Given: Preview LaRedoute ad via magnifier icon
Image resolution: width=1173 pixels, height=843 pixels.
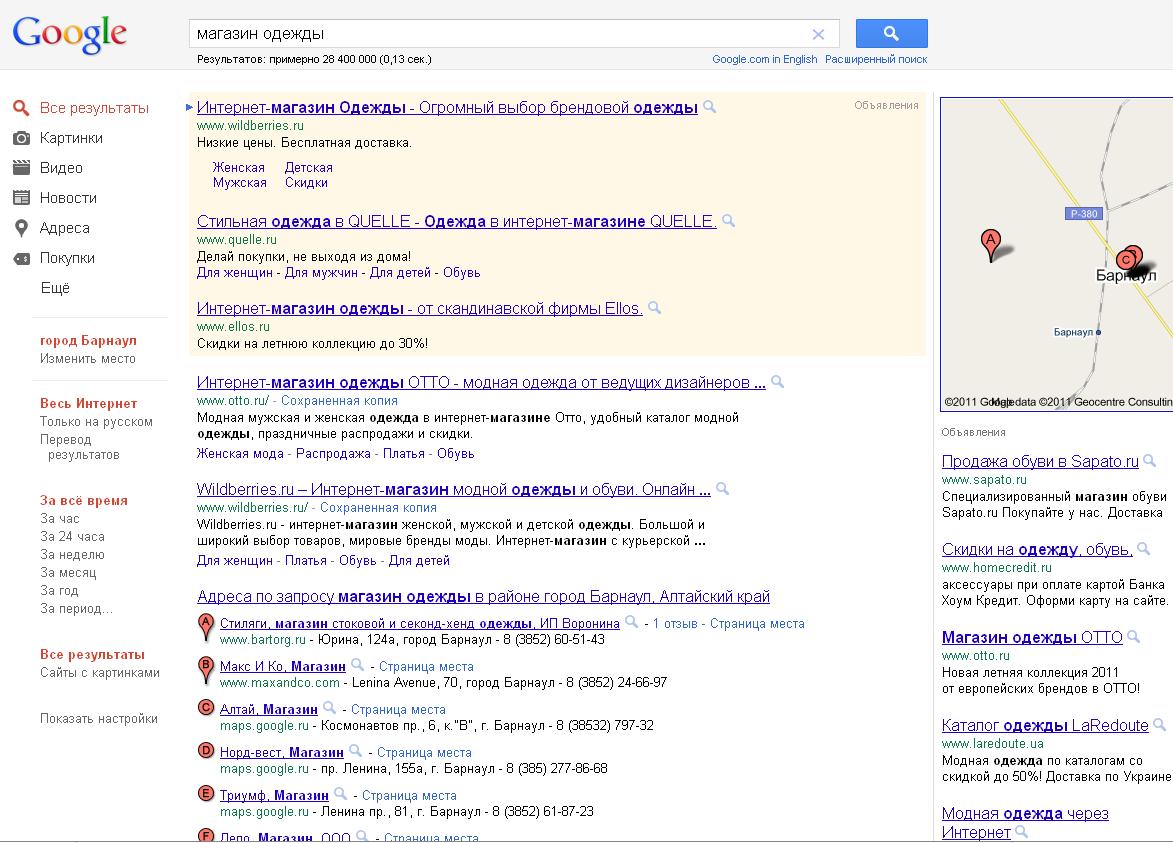Looking at the screenshot, I should [1159, 724].
